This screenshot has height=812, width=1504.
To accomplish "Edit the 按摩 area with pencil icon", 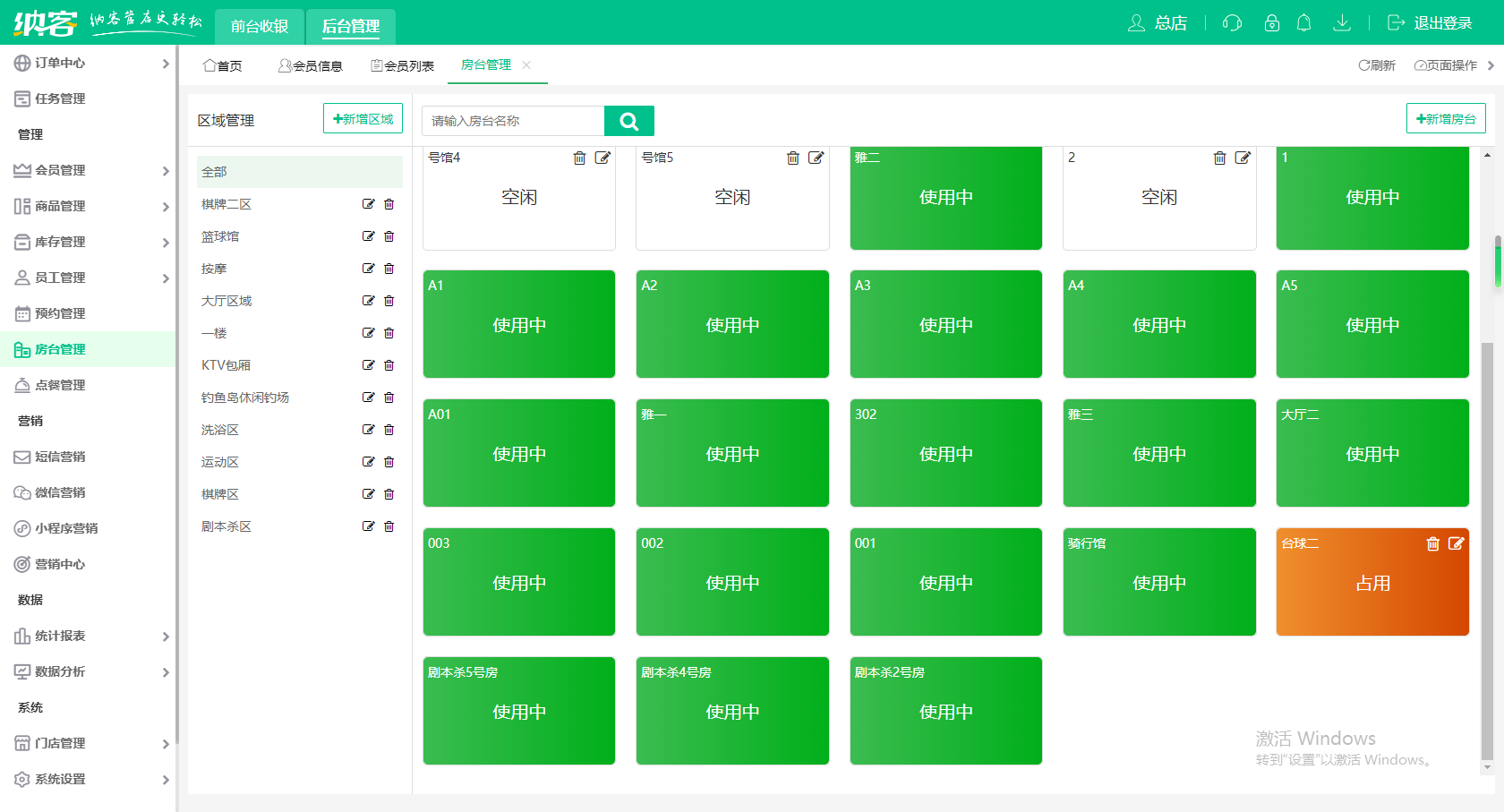I will point(368,268).
